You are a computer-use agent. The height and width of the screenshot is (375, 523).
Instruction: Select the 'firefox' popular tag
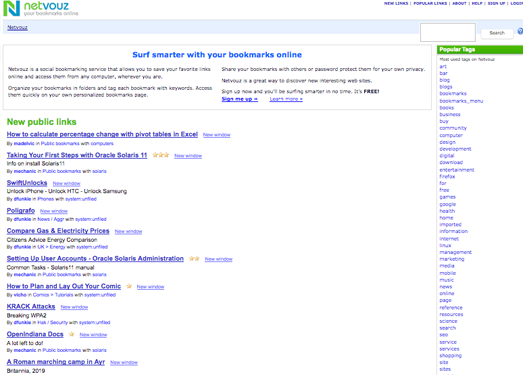coord(447,176)
